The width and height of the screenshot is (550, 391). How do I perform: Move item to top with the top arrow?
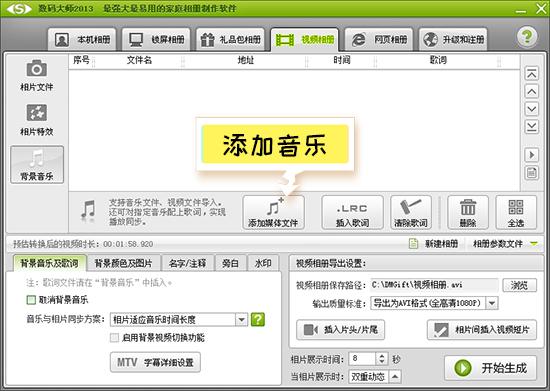[532, 74]
